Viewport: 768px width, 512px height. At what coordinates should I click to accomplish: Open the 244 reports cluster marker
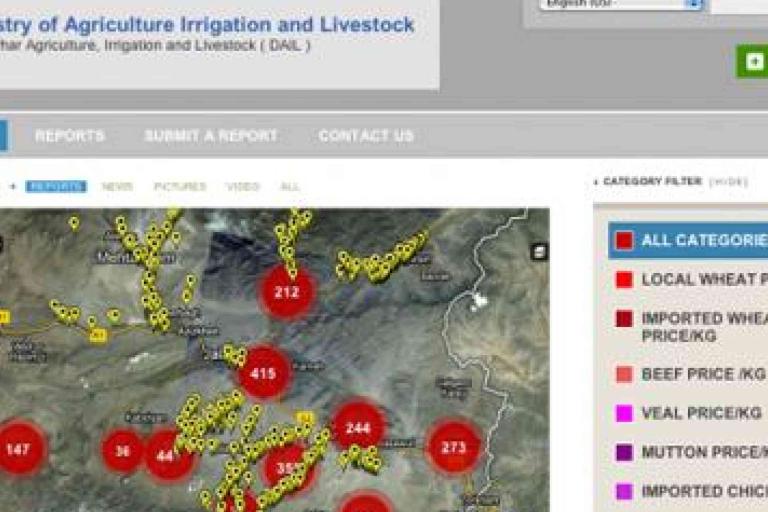pos(358,428)
